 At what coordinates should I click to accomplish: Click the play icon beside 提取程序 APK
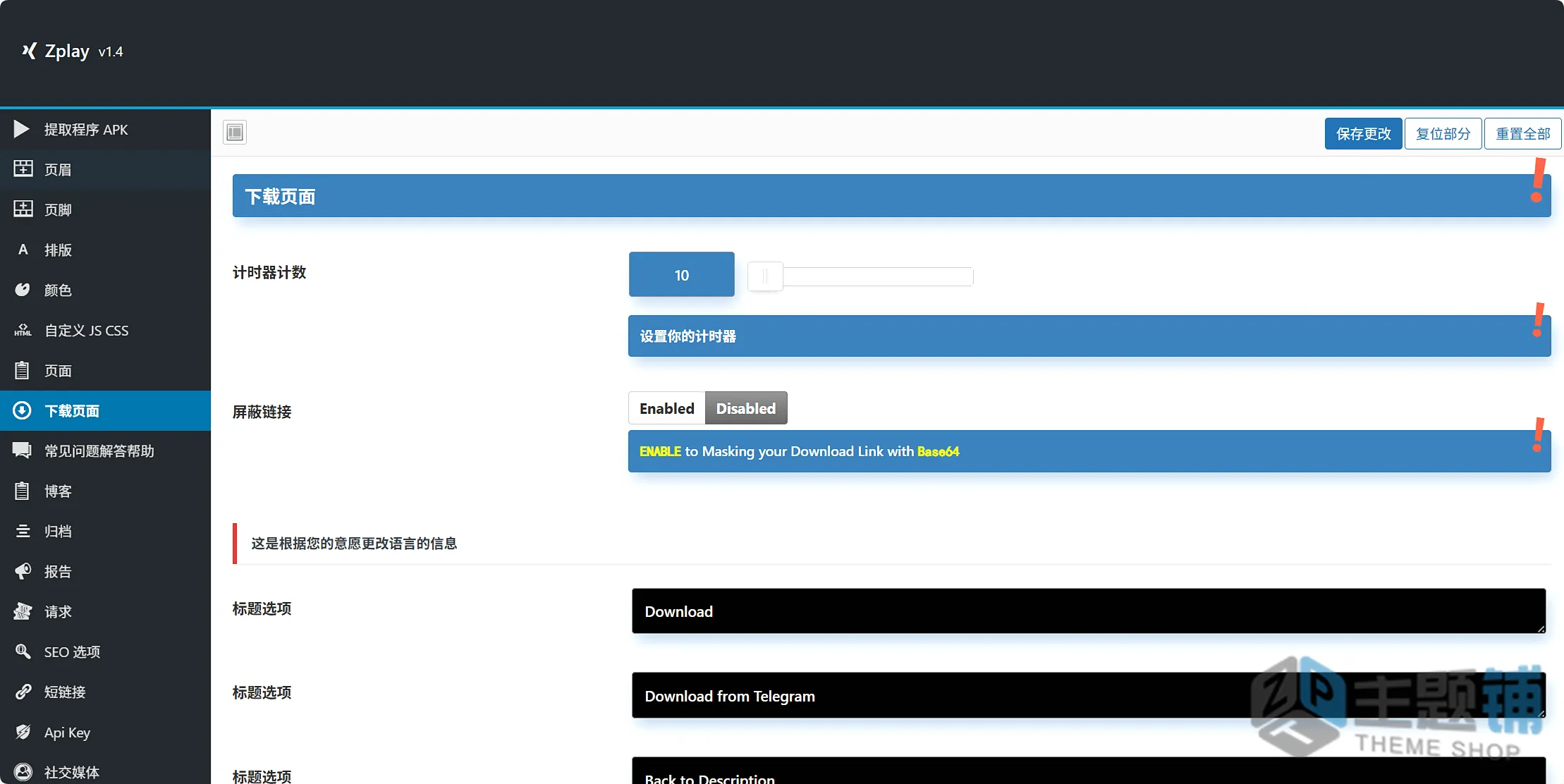point(22,129)
